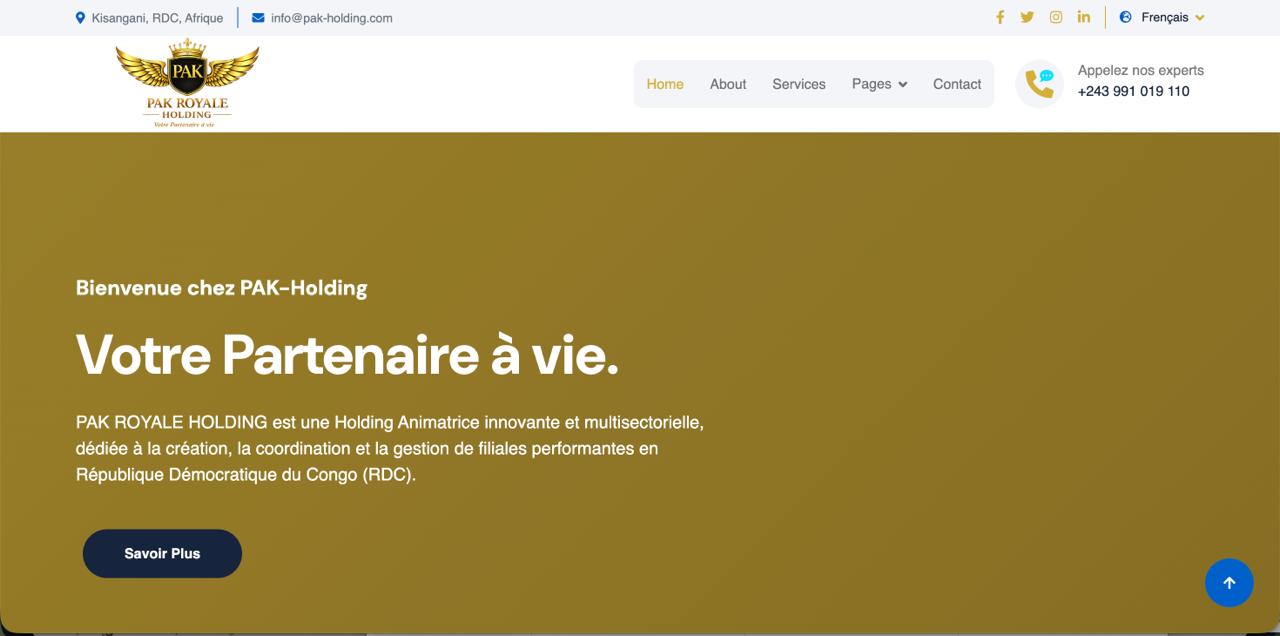Click the globe icon beside Français
Screen dimensions: 1280x636
click(1126, 17)
